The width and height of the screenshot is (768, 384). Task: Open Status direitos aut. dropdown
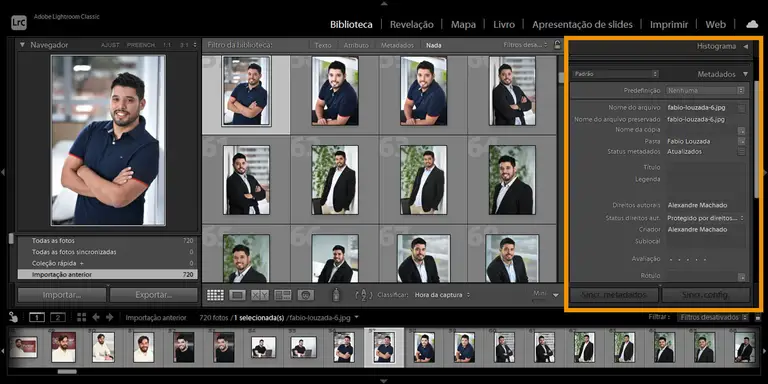(706, 218)
